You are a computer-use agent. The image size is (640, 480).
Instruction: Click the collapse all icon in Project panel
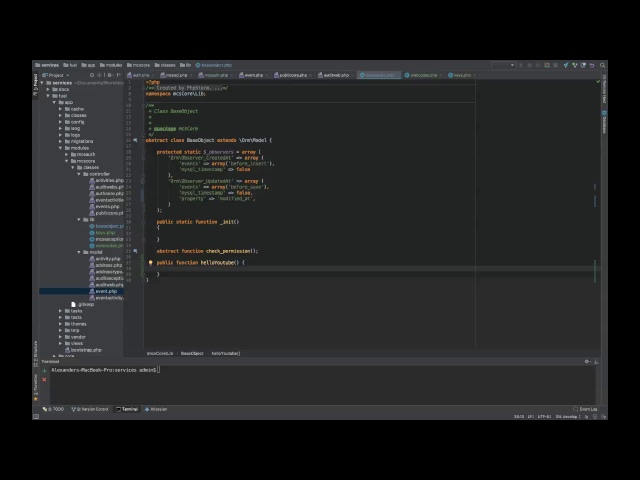(100, 75)
